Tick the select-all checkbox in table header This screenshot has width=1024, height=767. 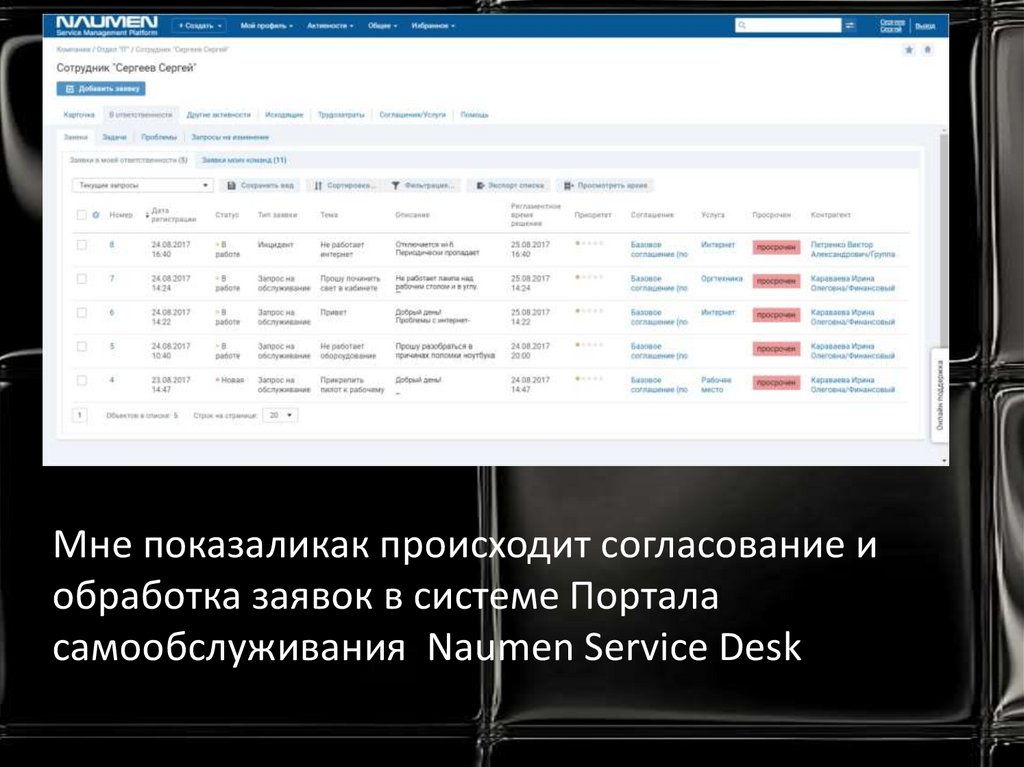pyautogui.click(x=81, y=214)
